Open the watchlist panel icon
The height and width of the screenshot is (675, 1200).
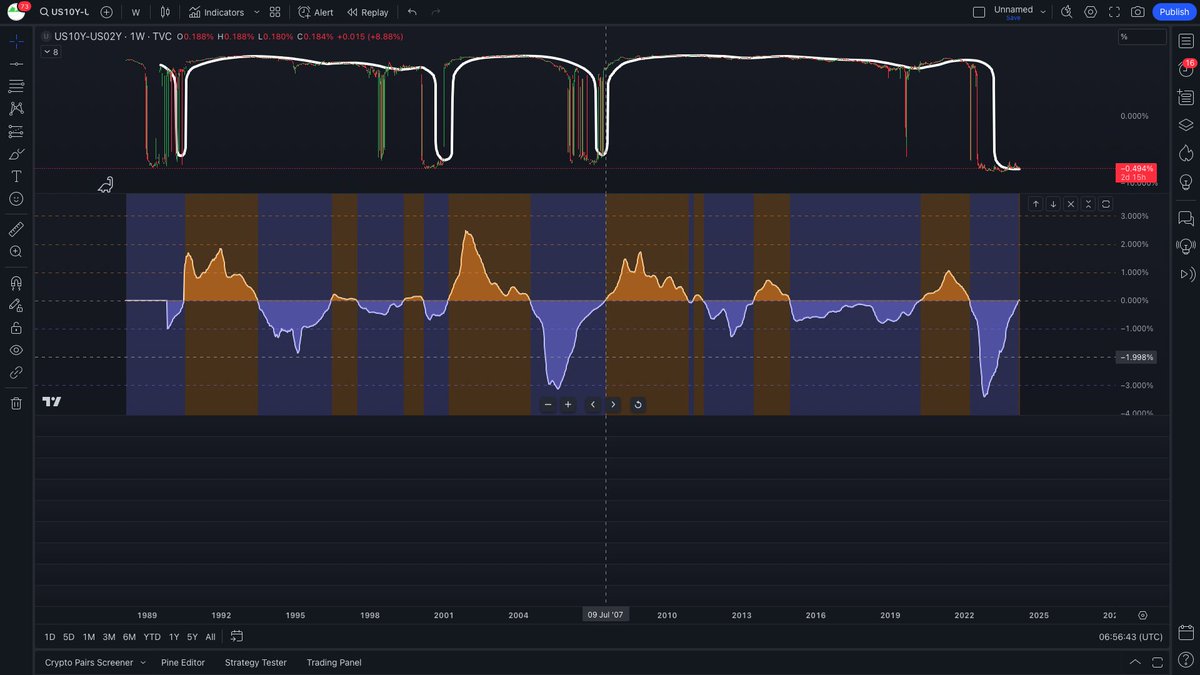pyautogui.click(x=1186, y=40)
